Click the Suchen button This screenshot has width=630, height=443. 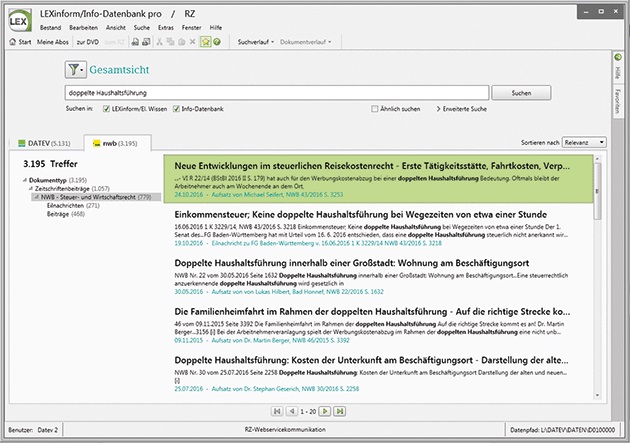[x=521, y=92]
